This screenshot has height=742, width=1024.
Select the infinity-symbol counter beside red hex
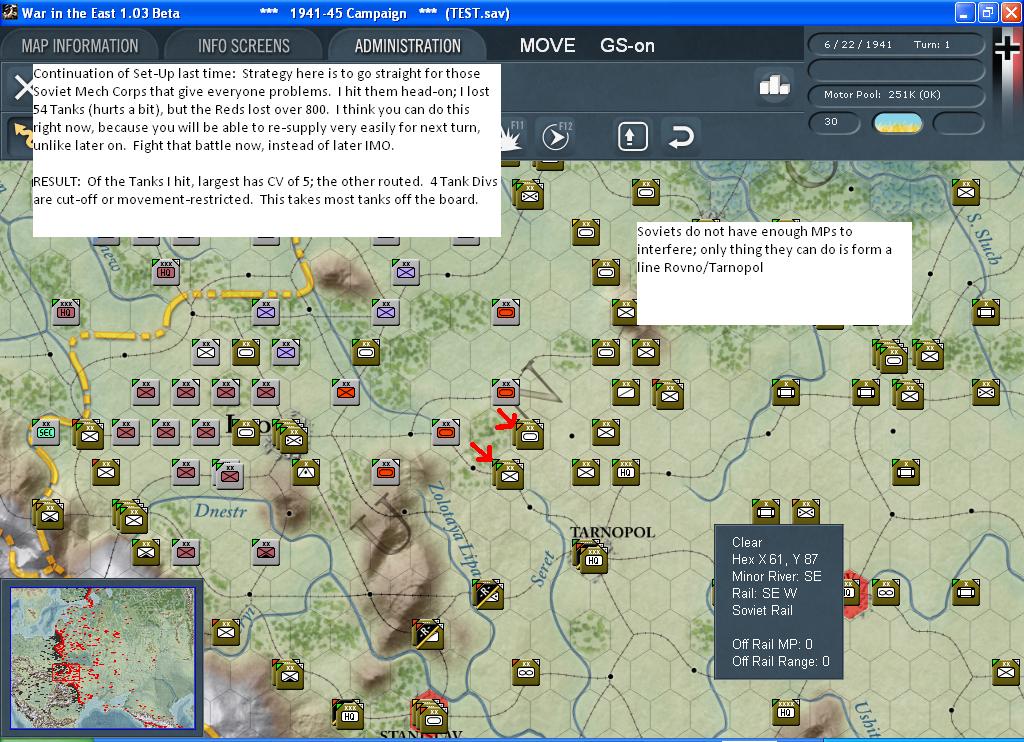pyautogui.click(x=886, y=592)
